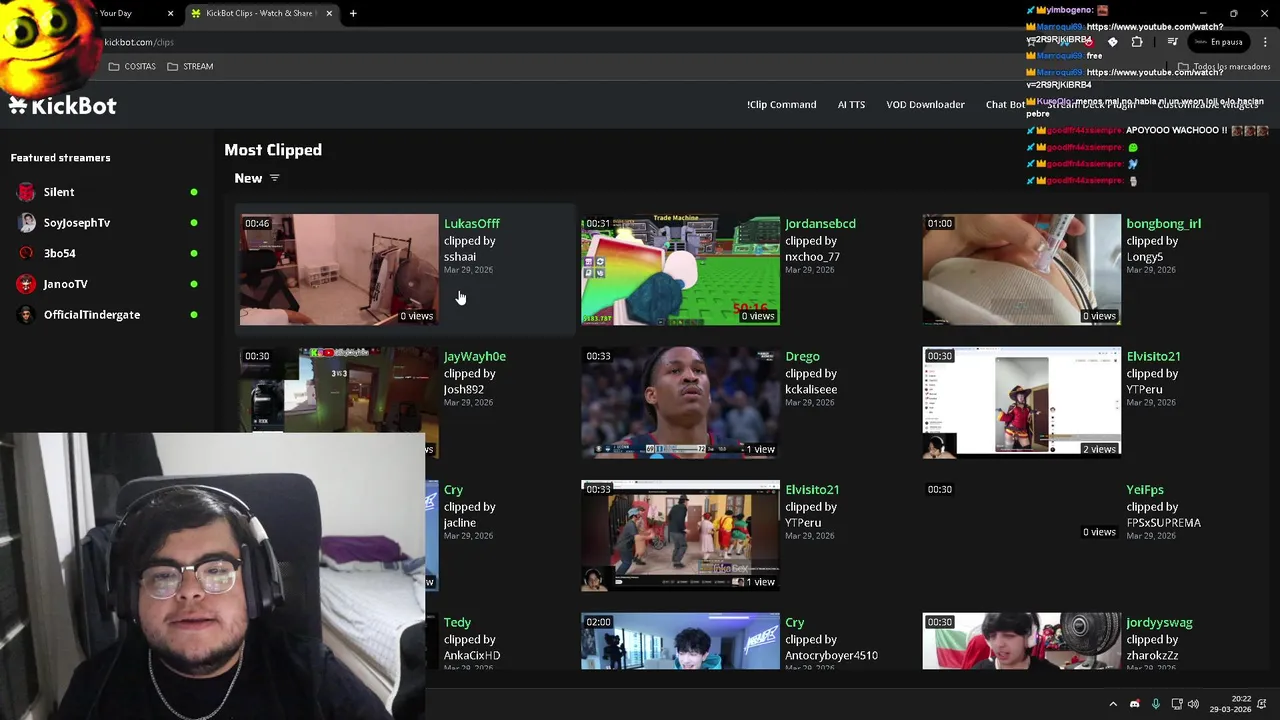The width and height of the screenshot is (1280, 720).
Task: Open JanooTV avatar icon
Action: click(x=26, y=284)
